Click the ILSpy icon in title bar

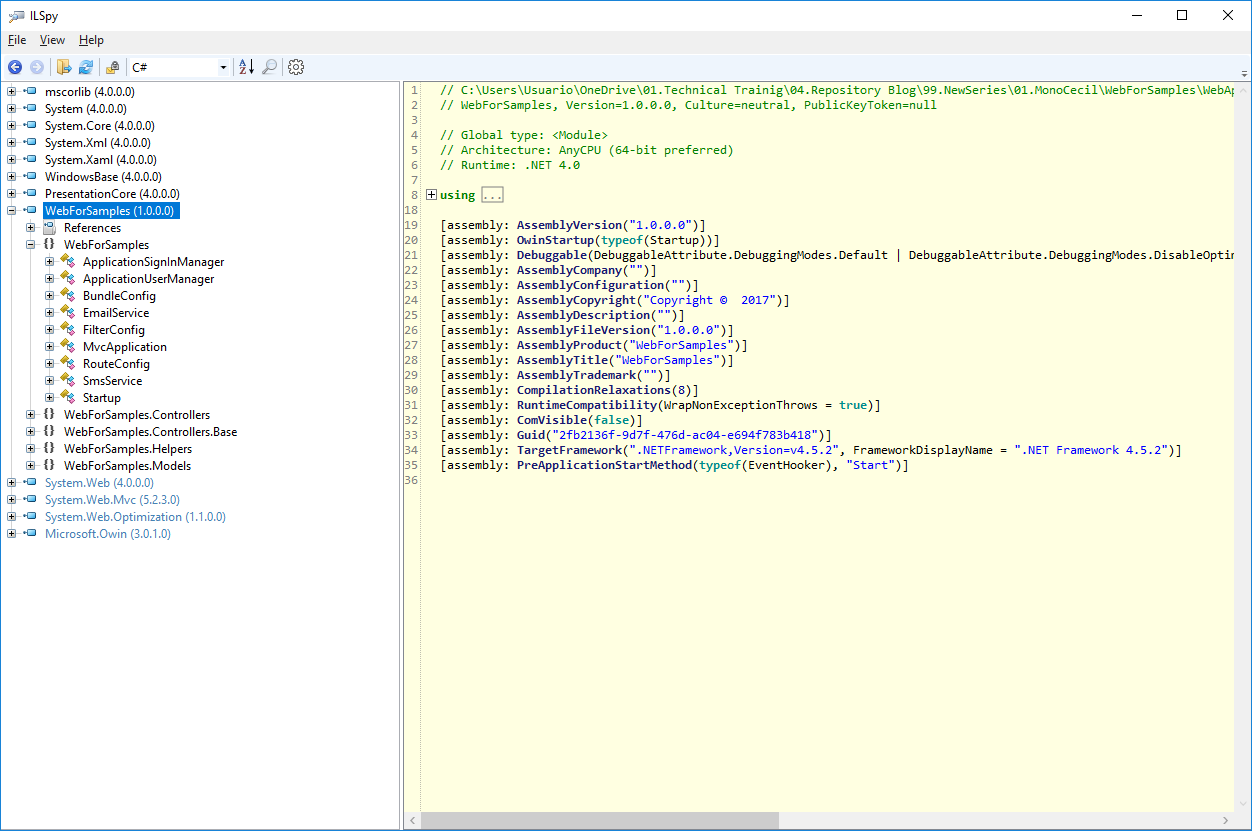16,15
